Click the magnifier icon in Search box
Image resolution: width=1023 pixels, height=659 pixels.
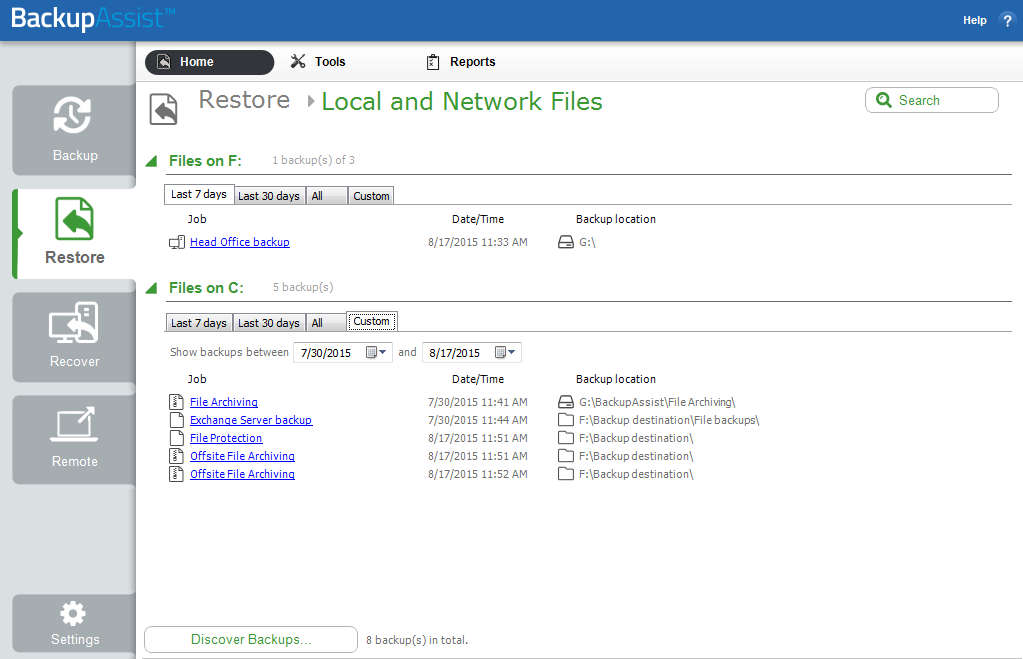[883, 100]
